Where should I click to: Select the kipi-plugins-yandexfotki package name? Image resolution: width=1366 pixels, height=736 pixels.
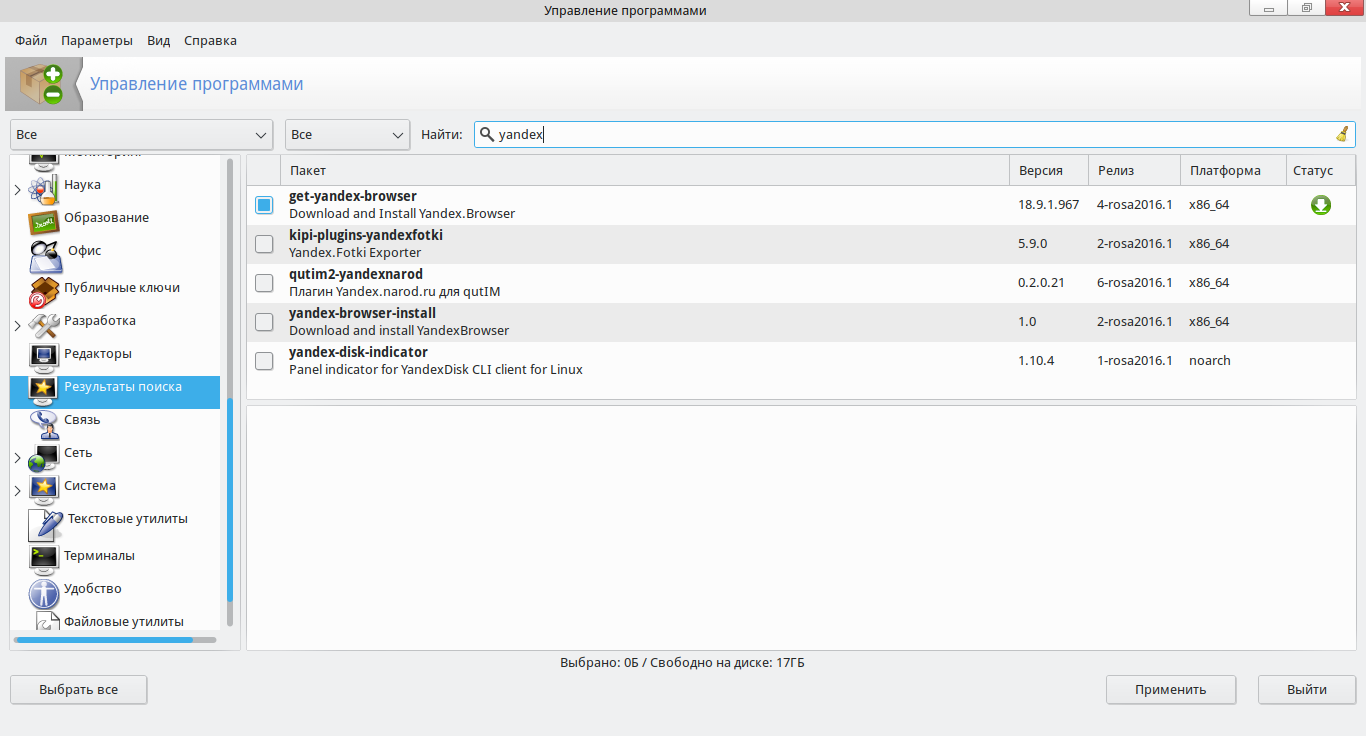366,235
